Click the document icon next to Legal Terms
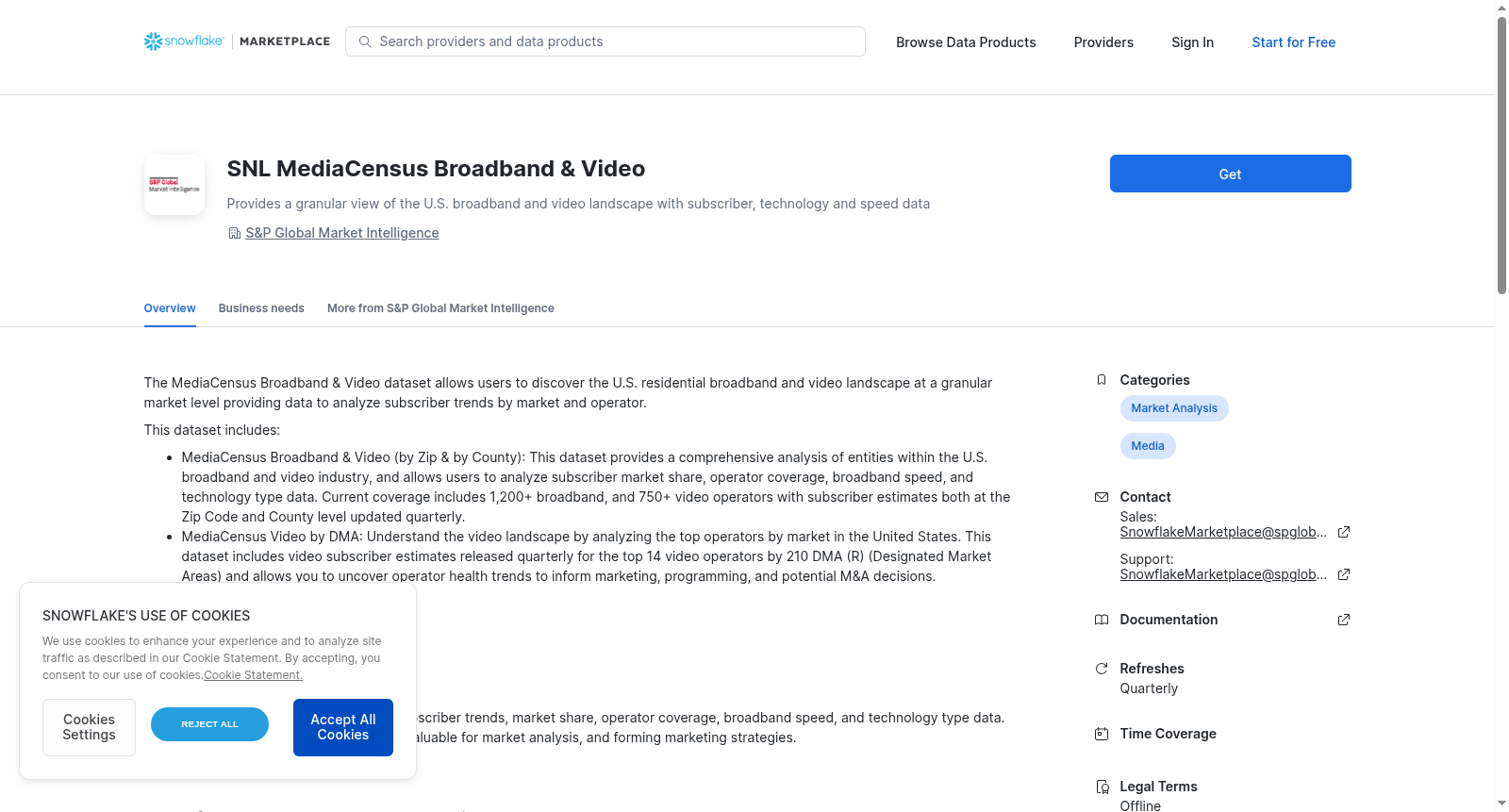1509x812 pixels. 1102,787
